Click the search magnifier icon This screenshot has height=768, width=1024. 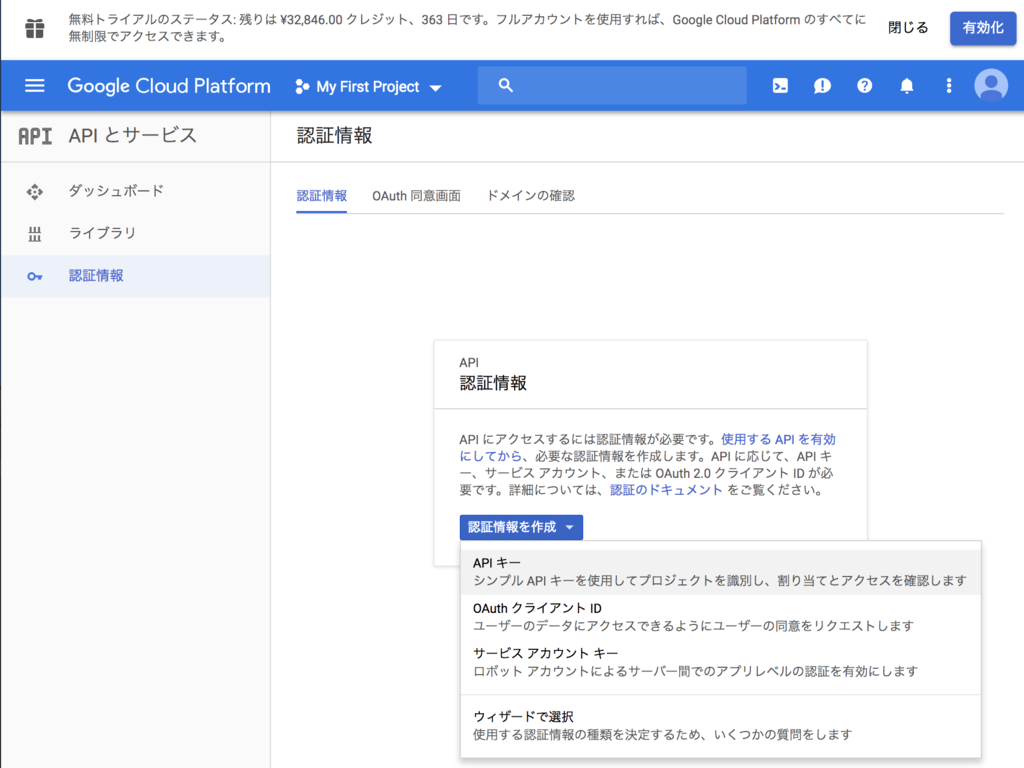tap(505, 85)
